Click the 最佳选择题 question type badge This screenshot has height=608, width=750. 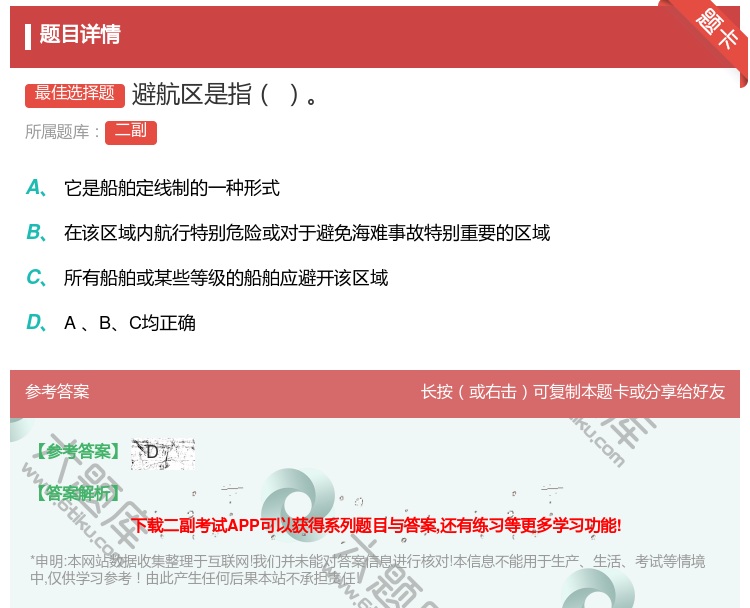click(x=75, y=95)
